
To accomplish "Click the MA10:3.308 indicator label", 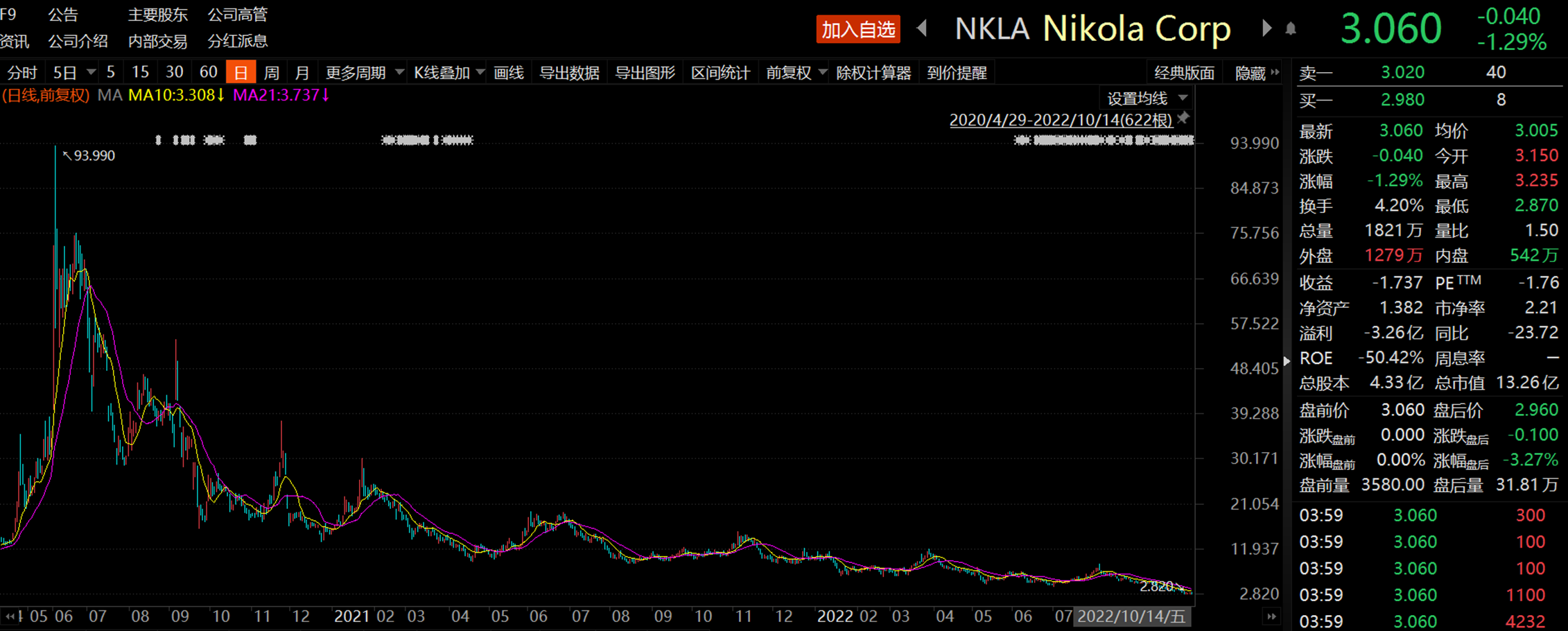I will click(x=177, y=95).
